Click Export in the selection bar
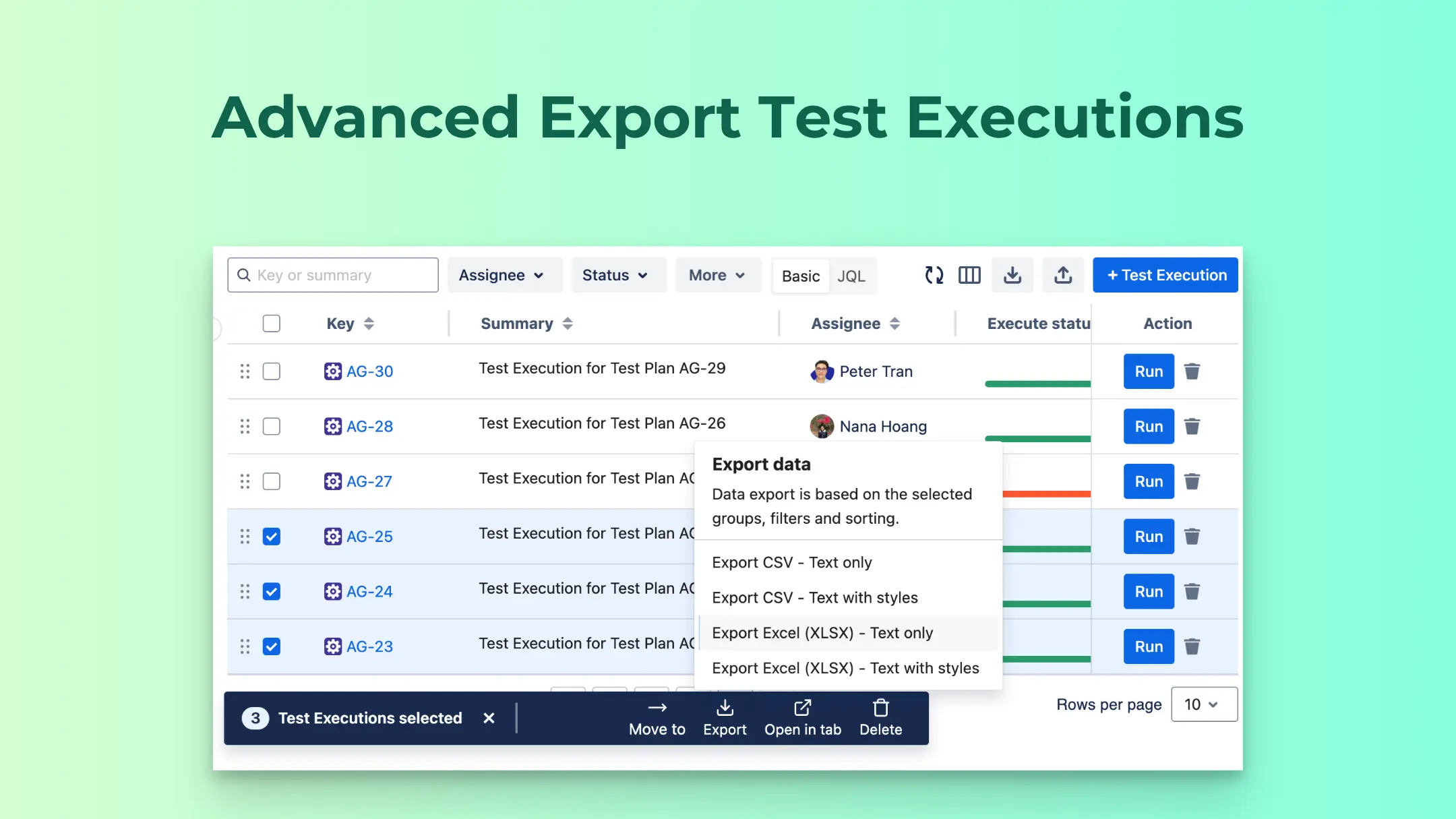Viewport: 1456px width, 819px height. (x=725, y=719)
